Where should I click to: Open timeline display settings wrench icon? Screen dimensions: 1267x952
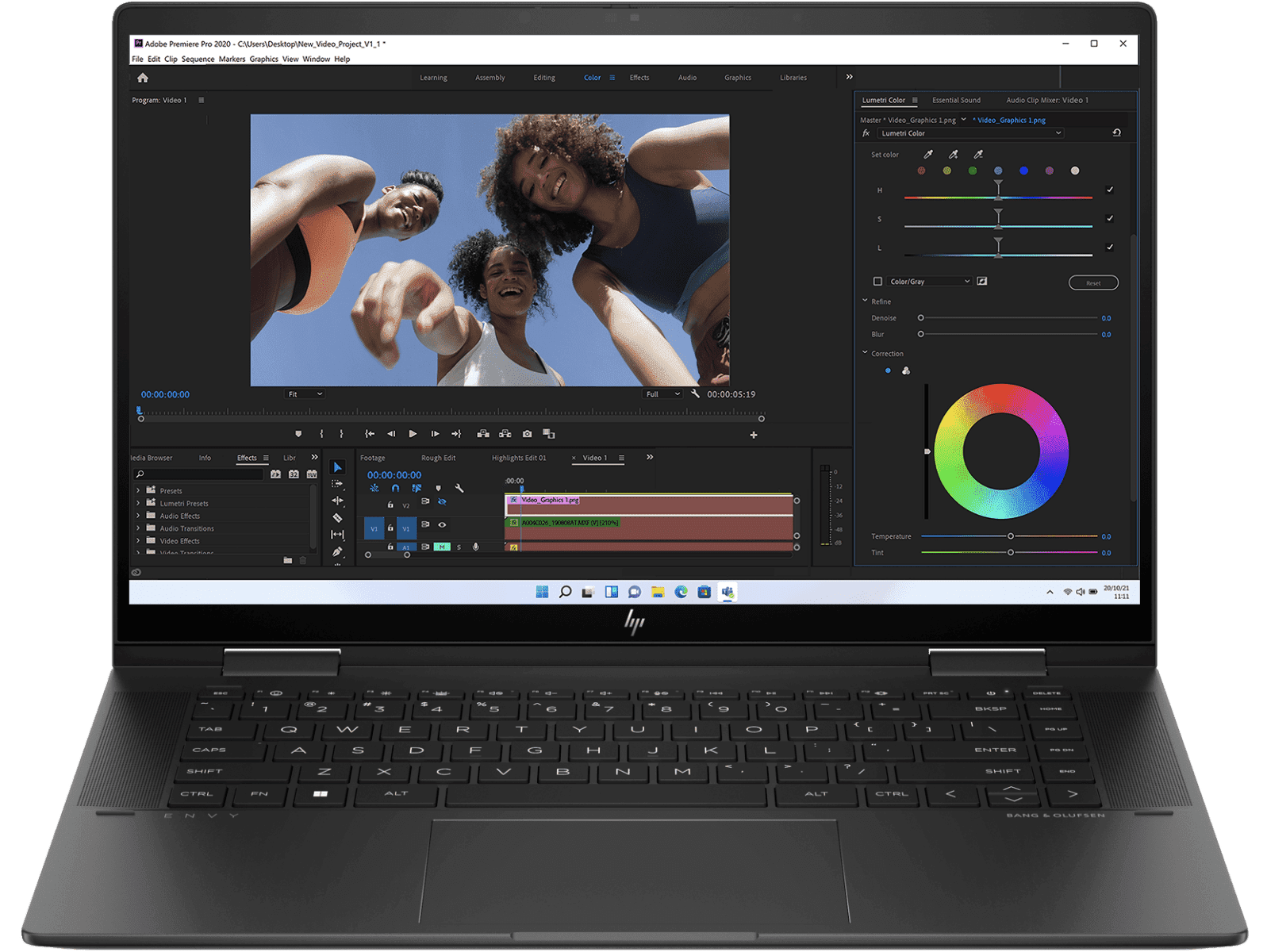pos(459,488)
